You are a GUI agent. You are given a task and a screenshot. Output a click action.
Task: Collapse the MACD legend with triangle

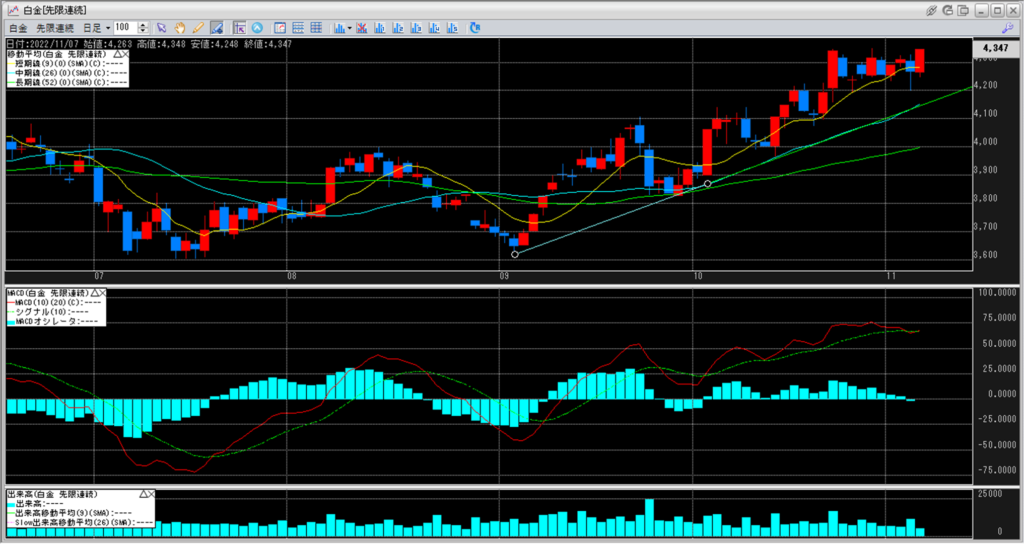(95, 293)
